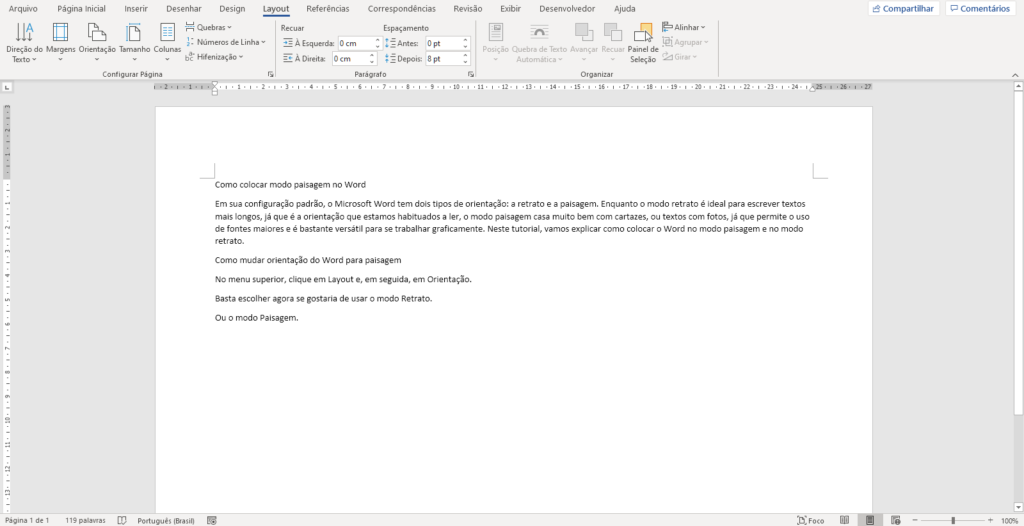
Task: Collapse the ribbon with the chevron
Action: (x=1015, y=75)
